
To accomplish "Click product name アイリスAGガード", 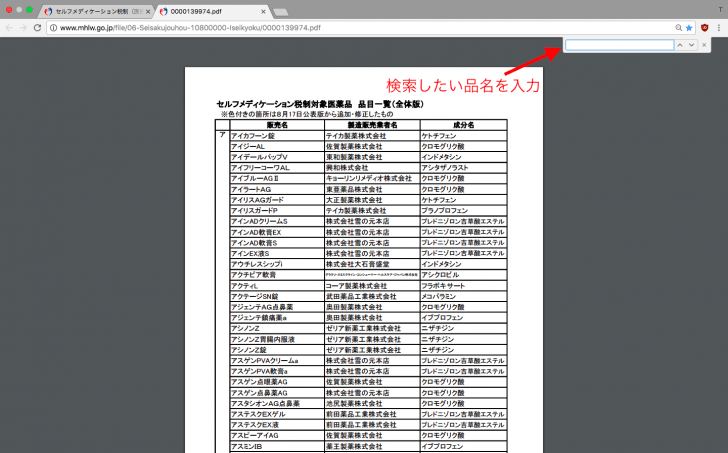I will pyautogui.click(x=258, y=200).
